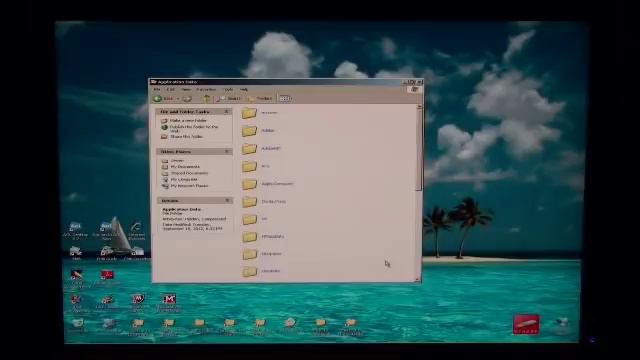Select the Apple Computer folder icon
Screen dimensions: 640x360
pyautogui.click(x=249, y=184)
